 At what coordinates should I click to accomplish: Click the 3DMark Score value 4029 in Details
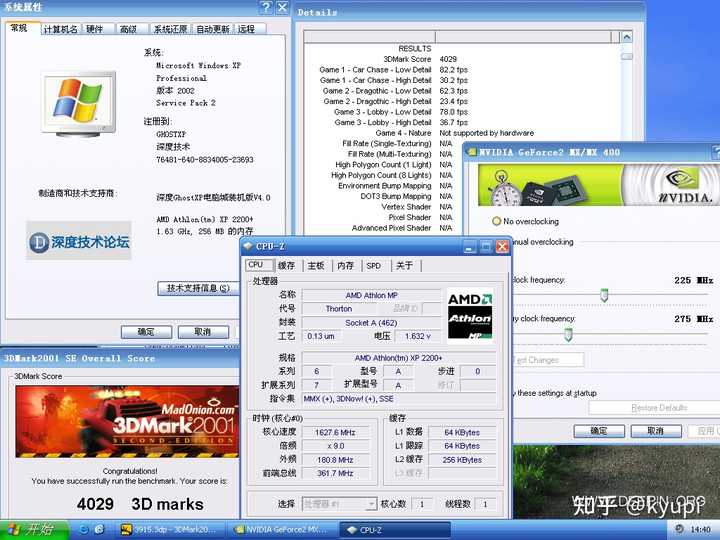[448, 59]
